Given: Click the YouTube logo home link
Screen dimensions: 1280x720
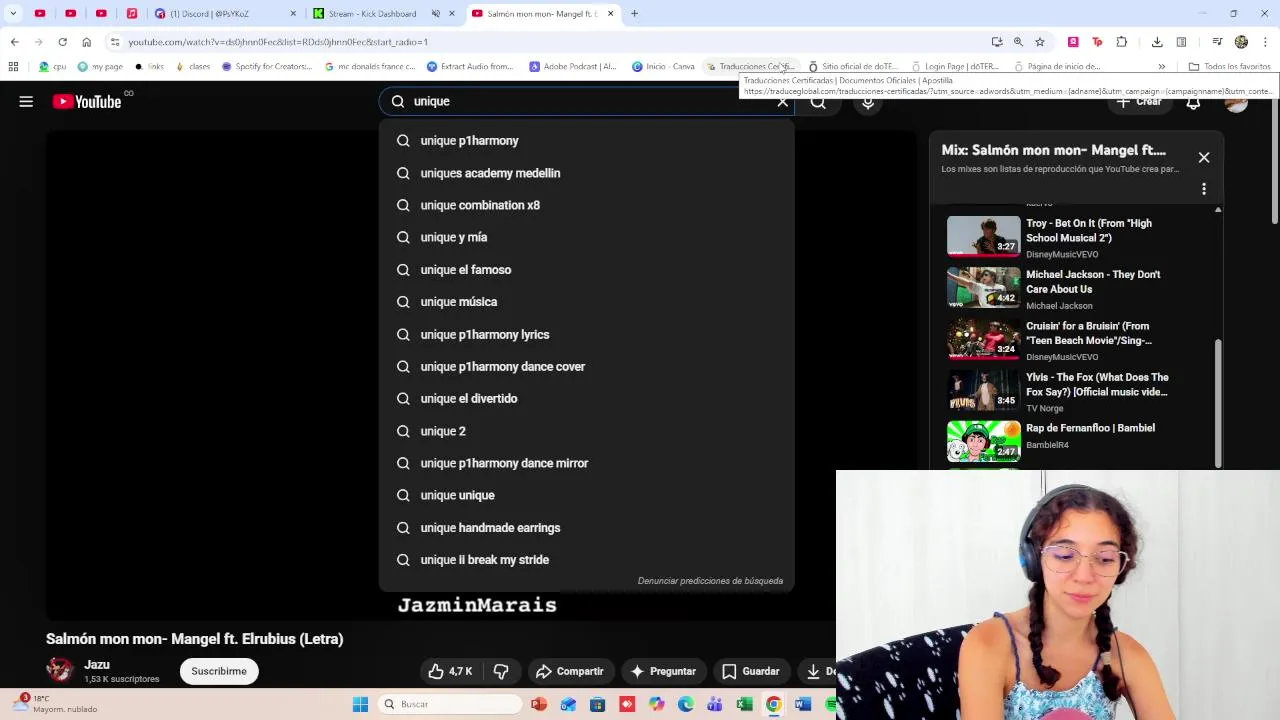Looking at the screenshot, I should coord(87,101).
